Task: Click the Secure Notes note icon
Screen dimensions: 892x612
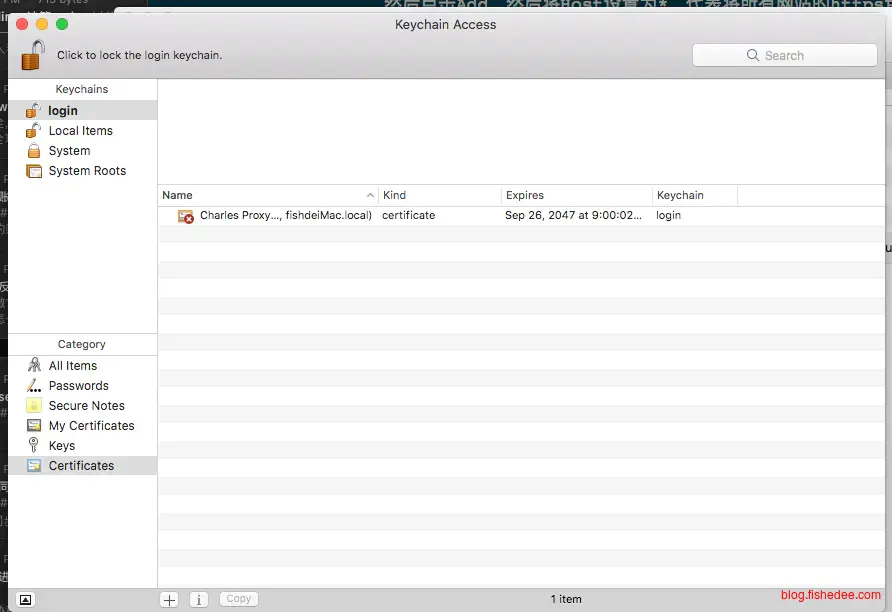Action: (34, 406)
